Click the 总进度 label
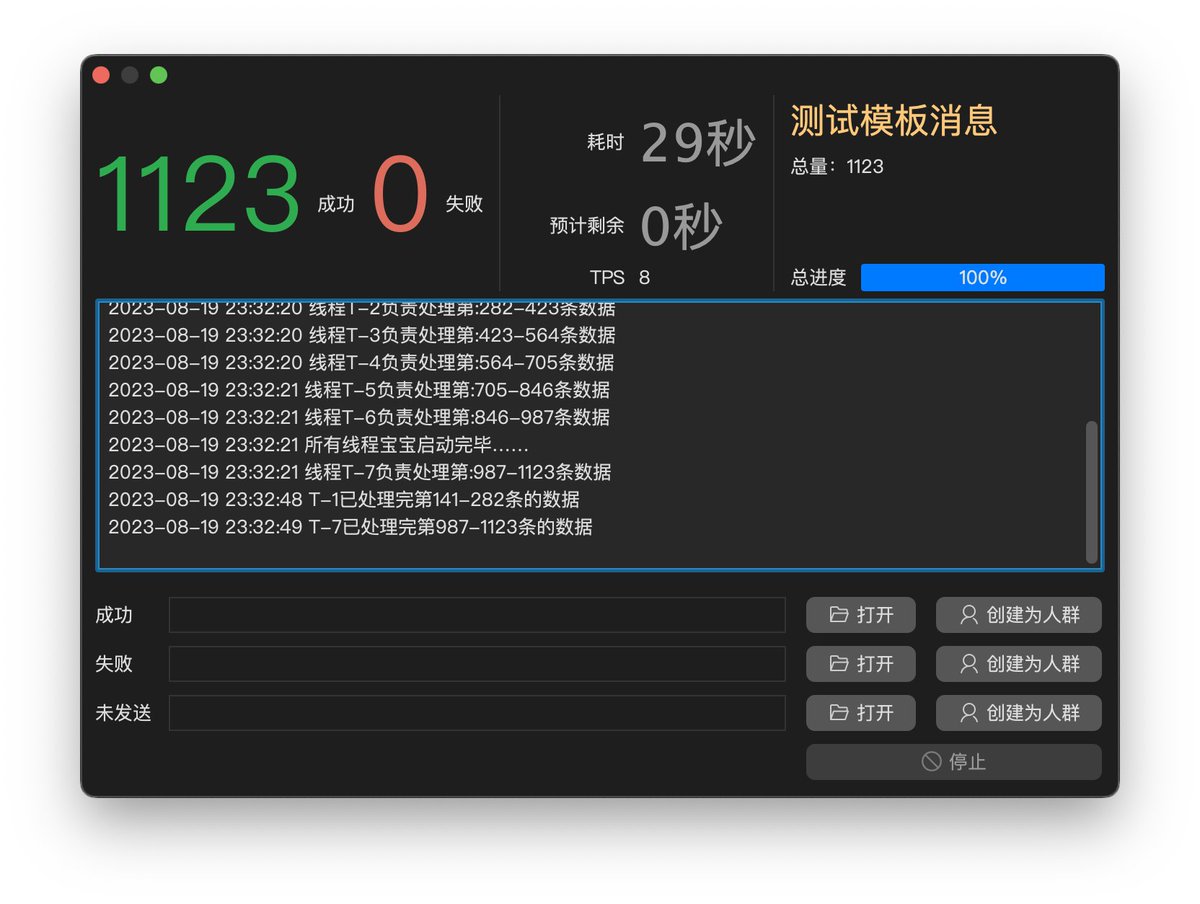Image resolution: width=1200 pixels, height=904 pixels. (x=818, y=278)
